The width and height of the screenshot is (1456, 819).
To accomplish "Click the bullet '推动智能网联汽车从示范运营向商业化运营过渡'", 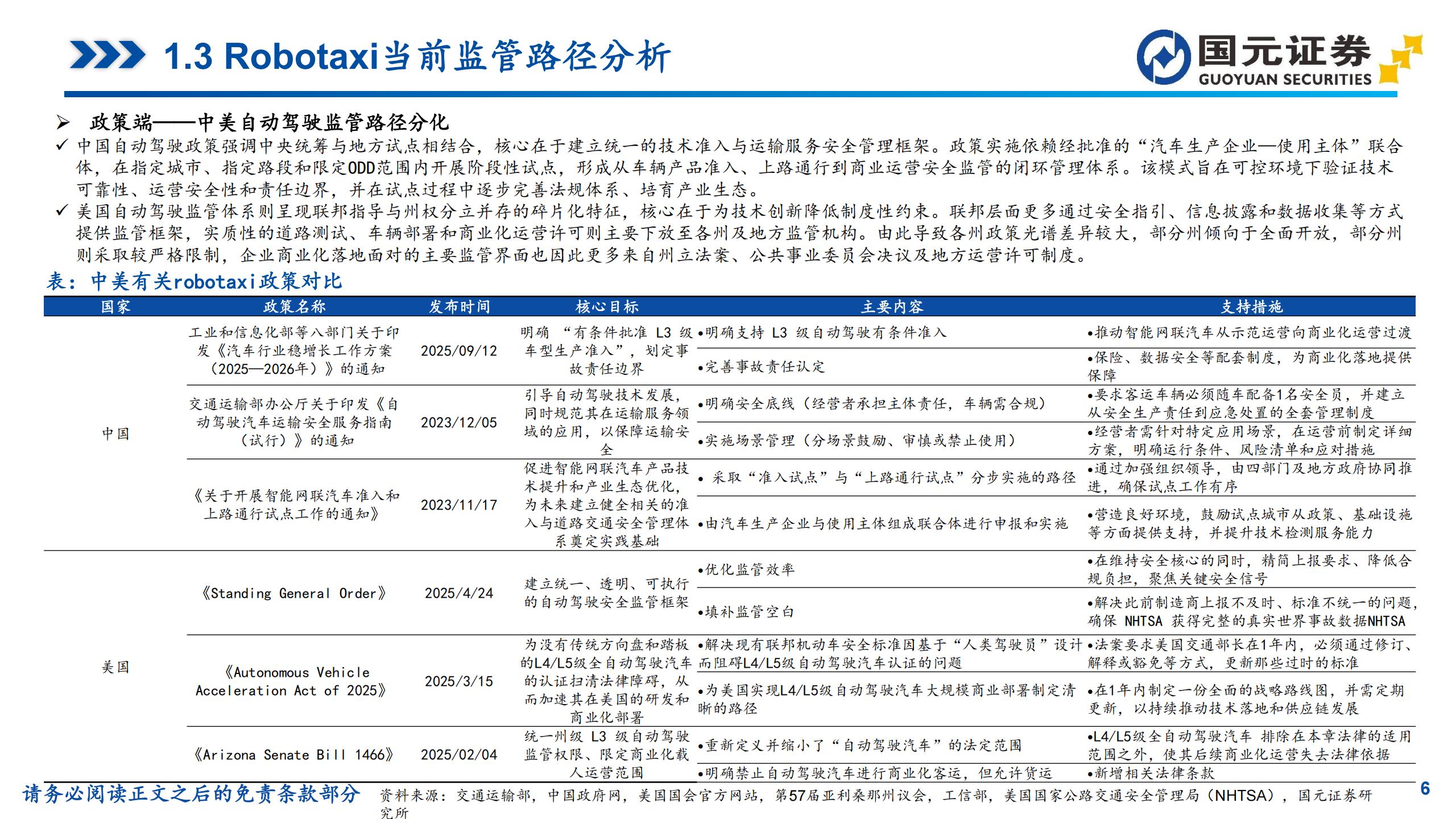I will click(x=1250, y=333).
